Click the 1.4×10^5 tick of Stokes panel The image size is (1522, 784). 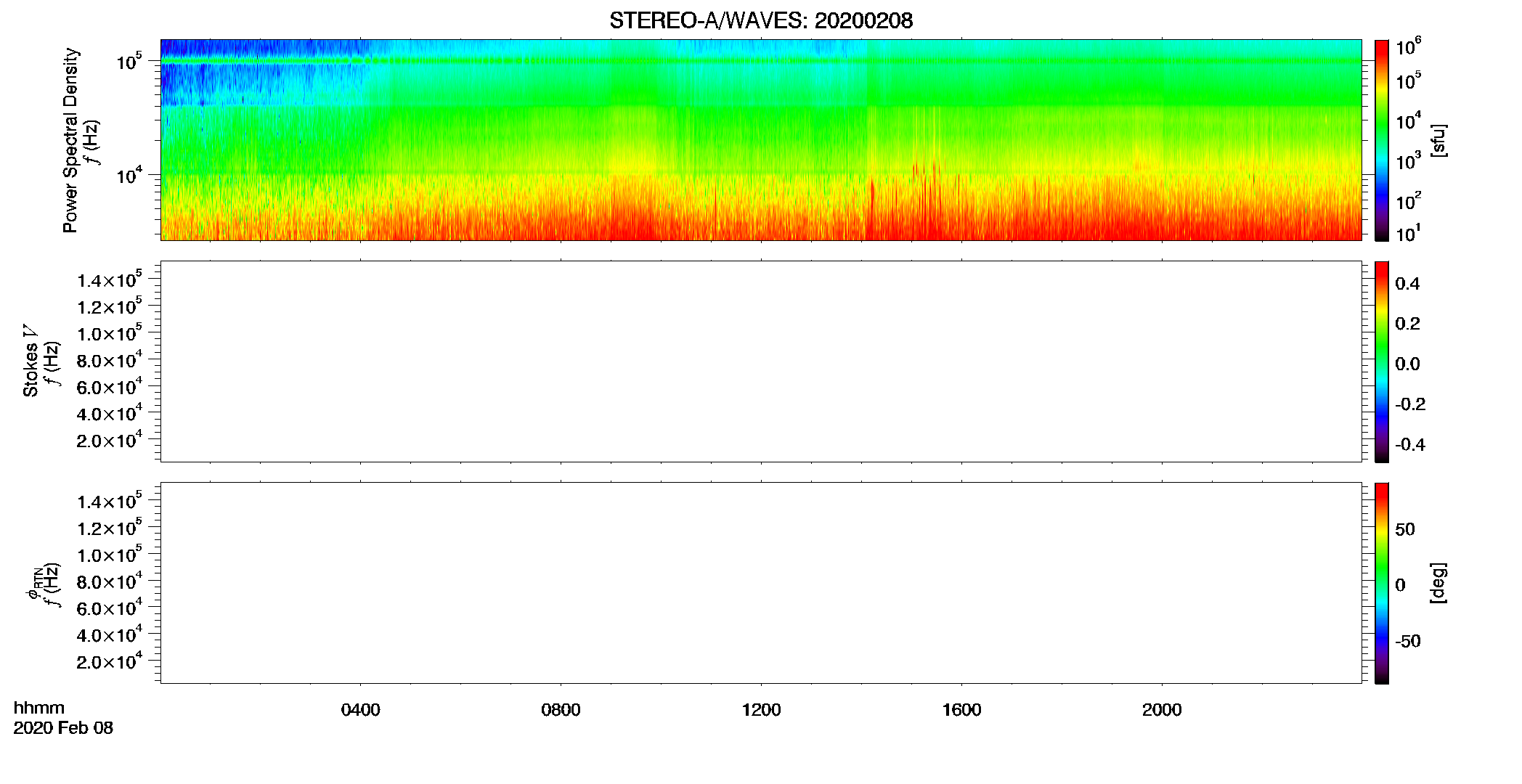110,279
